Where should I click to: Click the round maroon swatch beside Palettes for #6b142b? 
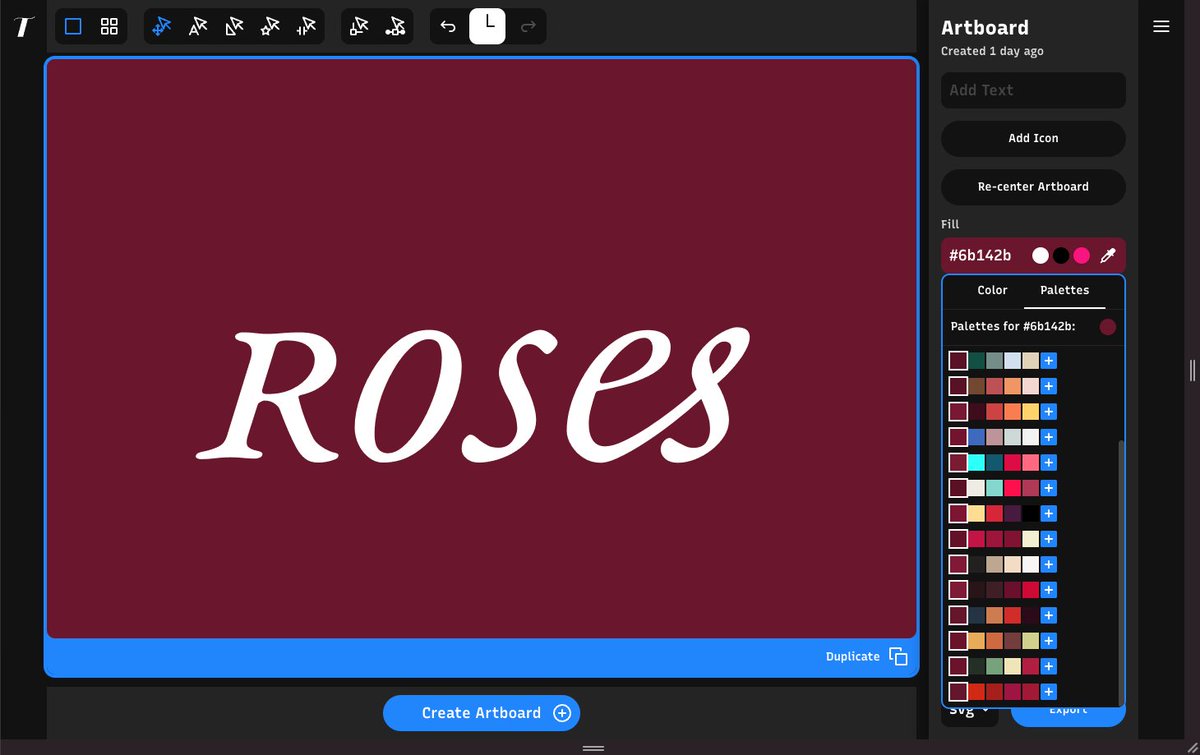click(1107, 327)
